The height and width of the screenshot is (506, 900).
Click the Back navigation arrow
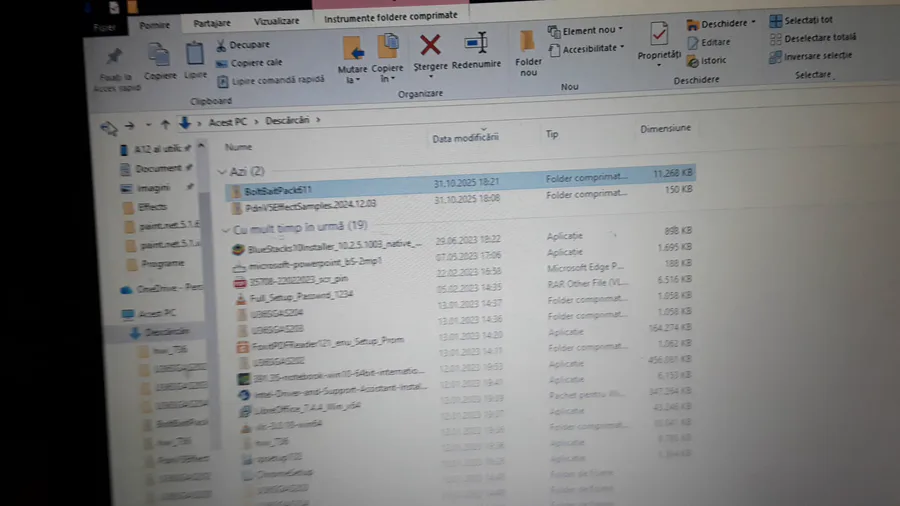point(108,127)
